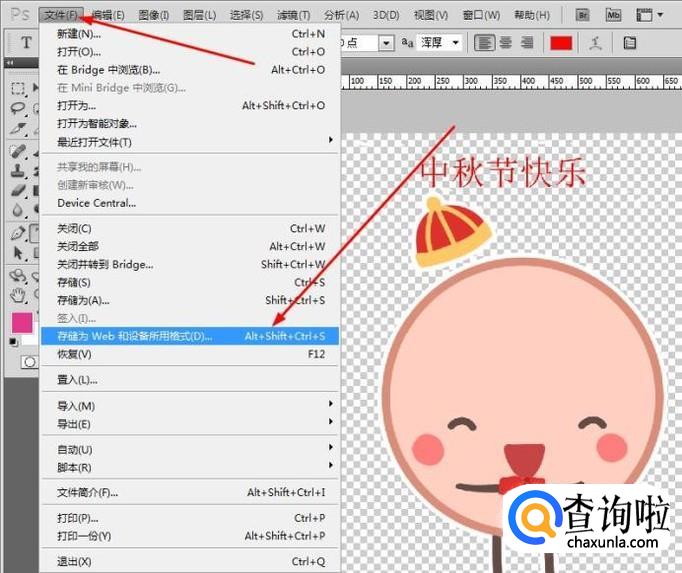
Task: Open the pink foreground color swatch
Action: 22,322
